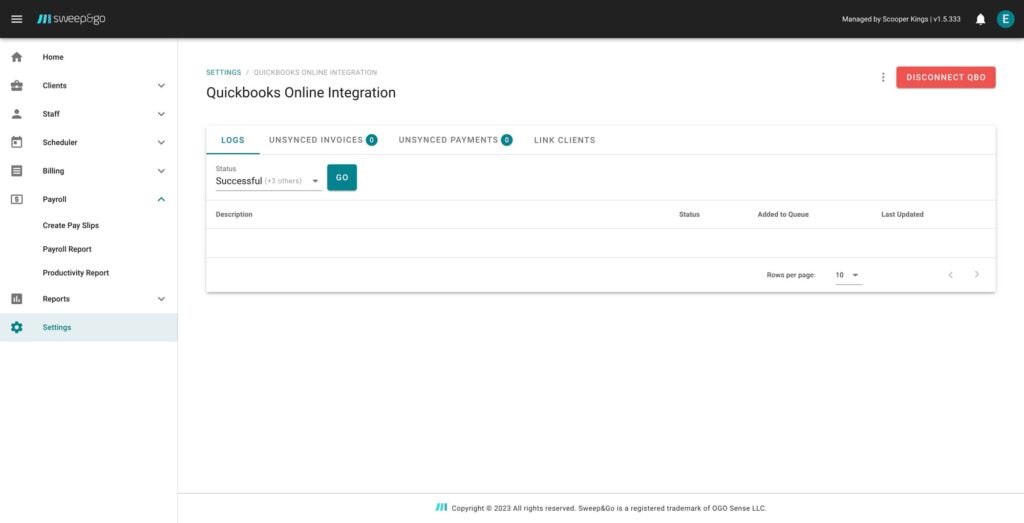Open the user avatar E
Image resolution: width=1024 pixels, height=523 pixels.
pos(1005,19)
